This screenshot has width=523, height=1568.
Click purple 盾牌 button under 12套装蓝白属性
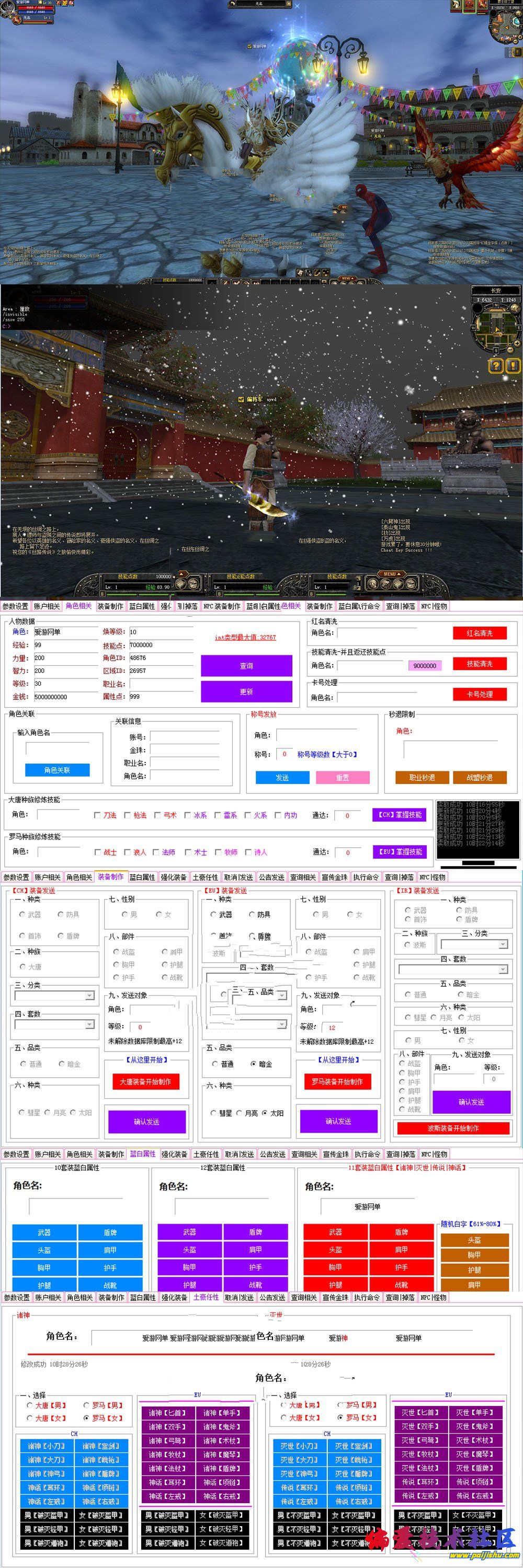click(x=256, y=1232)
